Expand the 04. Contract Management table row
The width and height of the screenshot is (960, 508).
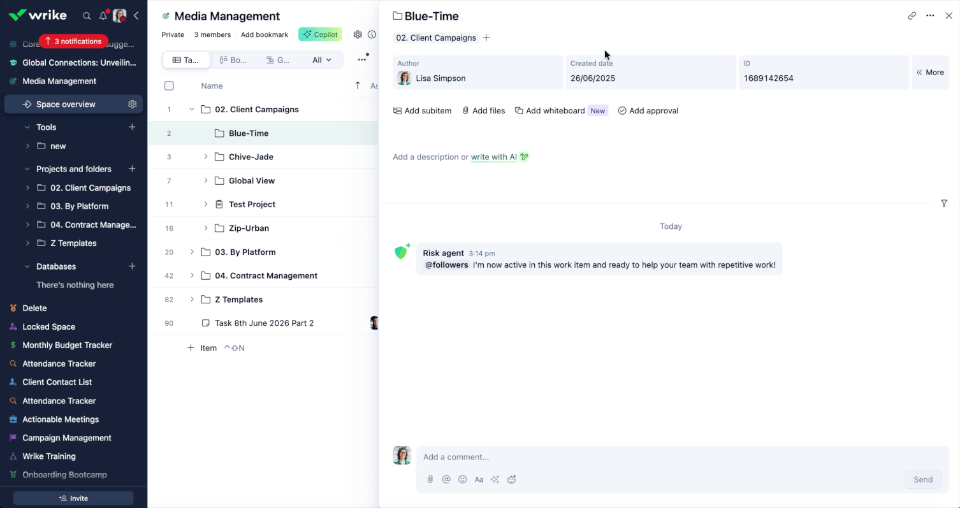192,276
